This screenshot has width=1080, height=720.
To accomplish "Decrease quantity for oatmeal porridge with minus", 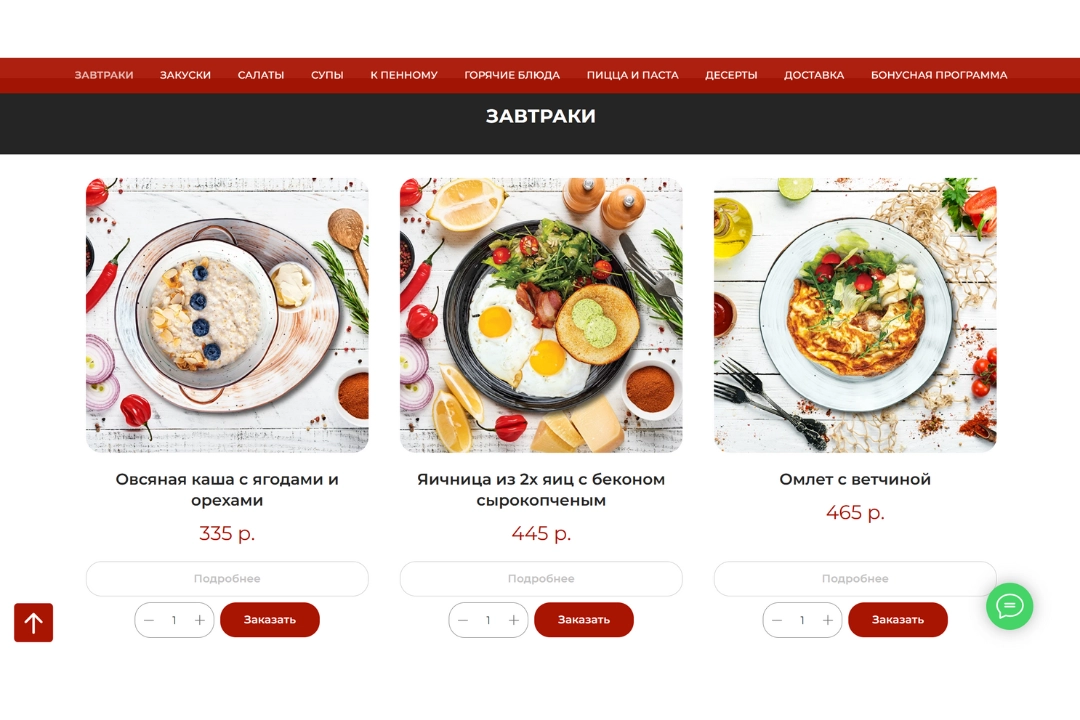I will tap(149, 620).
